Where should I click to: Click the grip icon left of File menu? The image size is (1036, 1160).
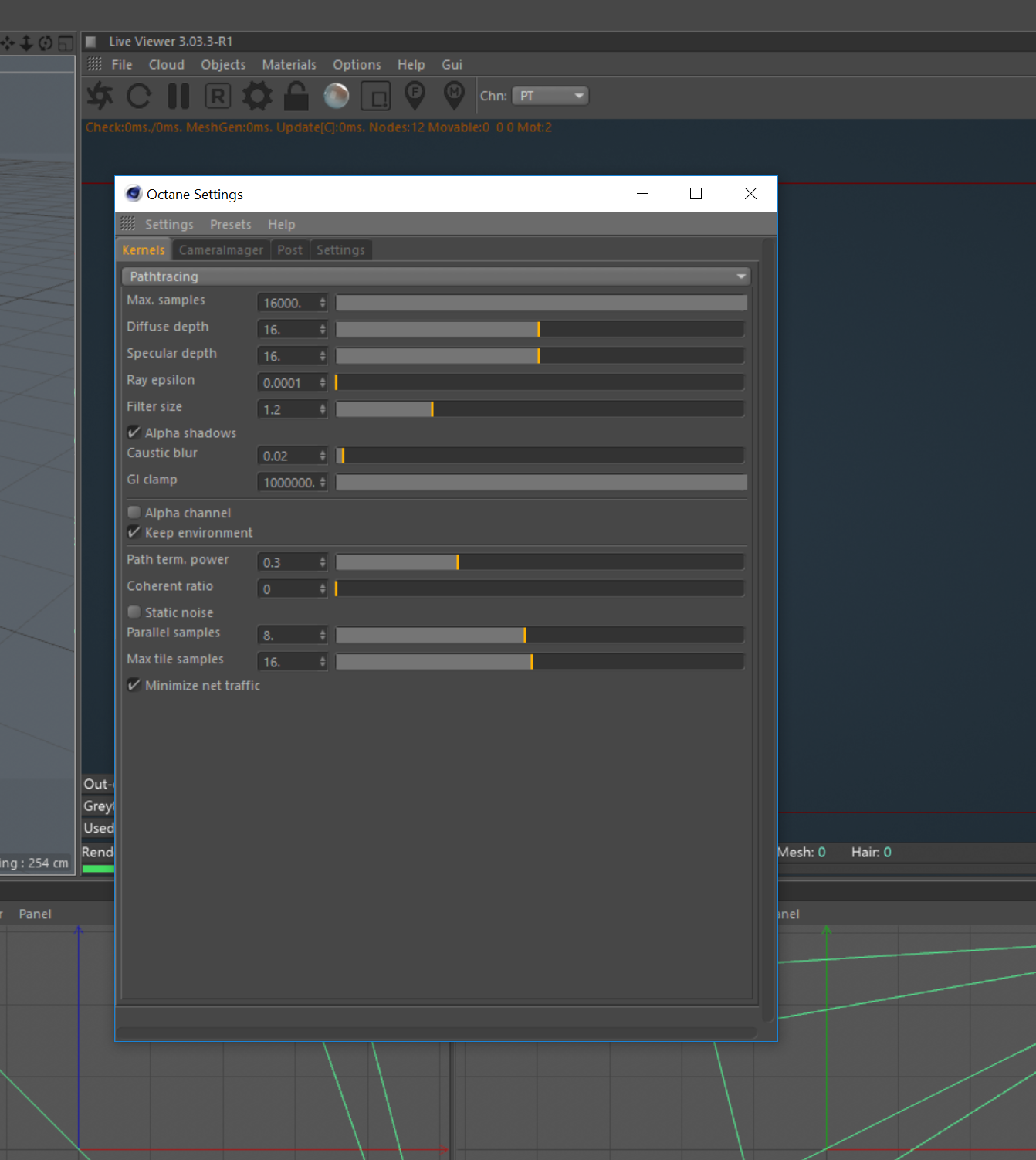click(x=95, y=64)
